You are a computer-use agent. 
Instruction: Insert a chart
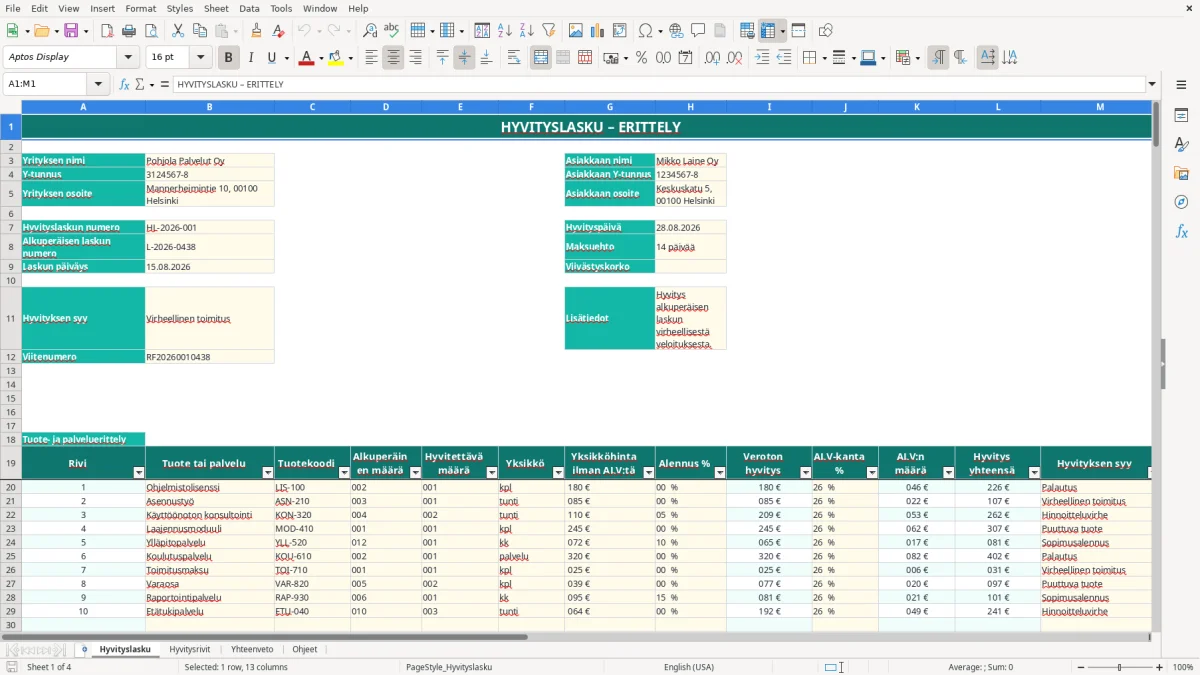pos(598,31)
